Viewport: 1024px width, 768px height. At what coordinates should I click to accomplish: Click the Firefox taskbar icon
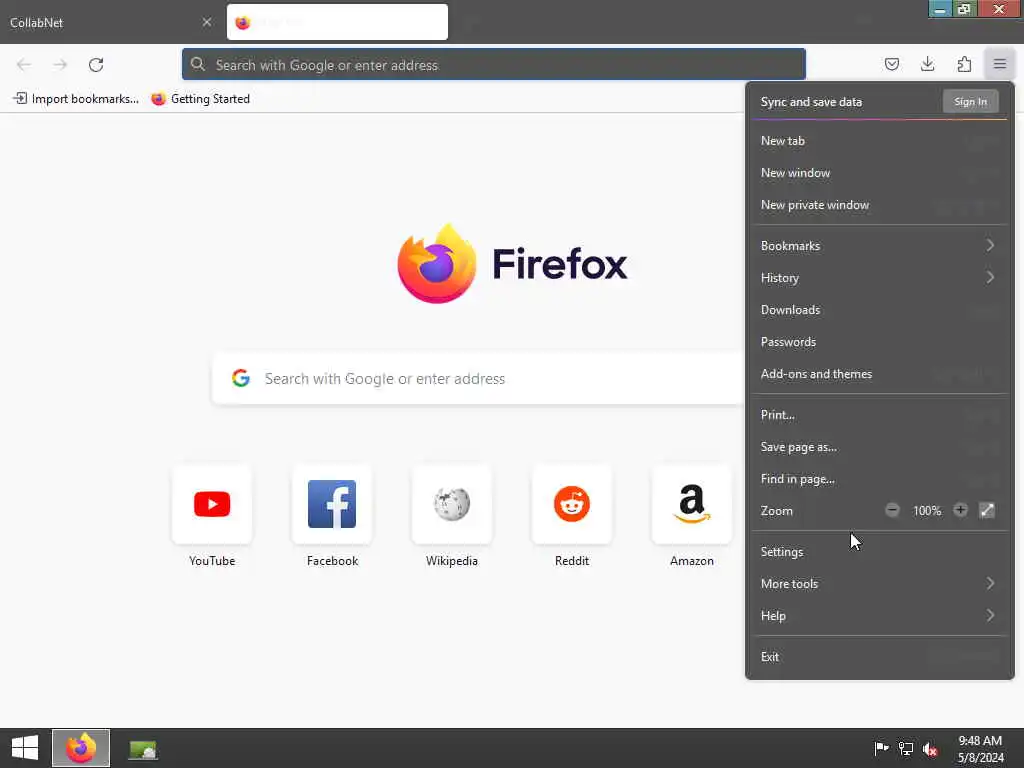tap(81, 748)
